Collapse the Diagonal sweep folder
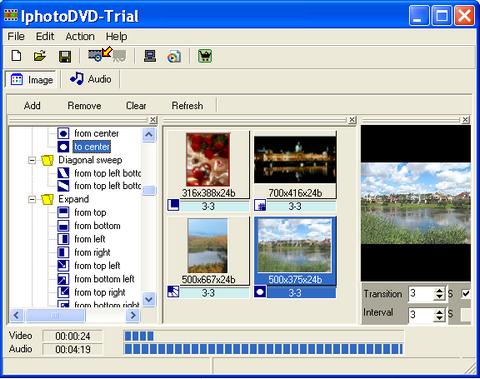 pyautogui.click(x=32, y=160)
